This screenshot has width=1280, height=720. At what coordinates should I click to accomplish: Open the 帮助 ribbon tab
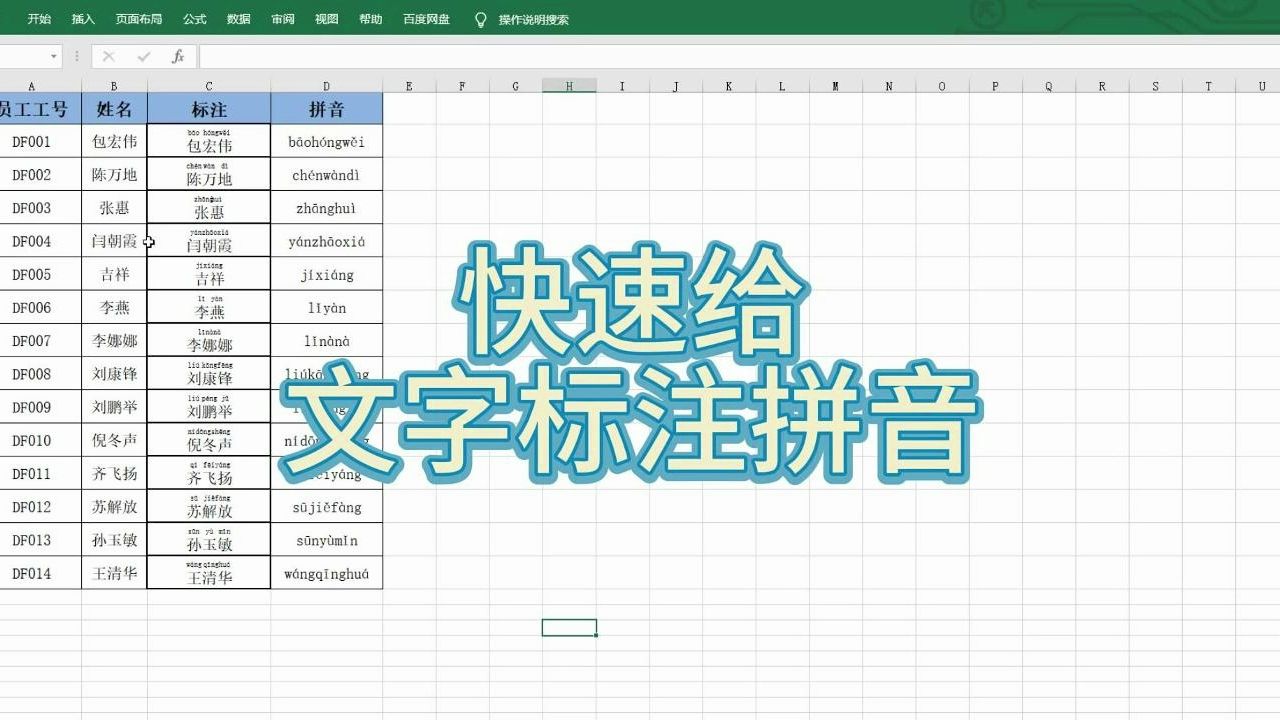(x=368, y=17)
